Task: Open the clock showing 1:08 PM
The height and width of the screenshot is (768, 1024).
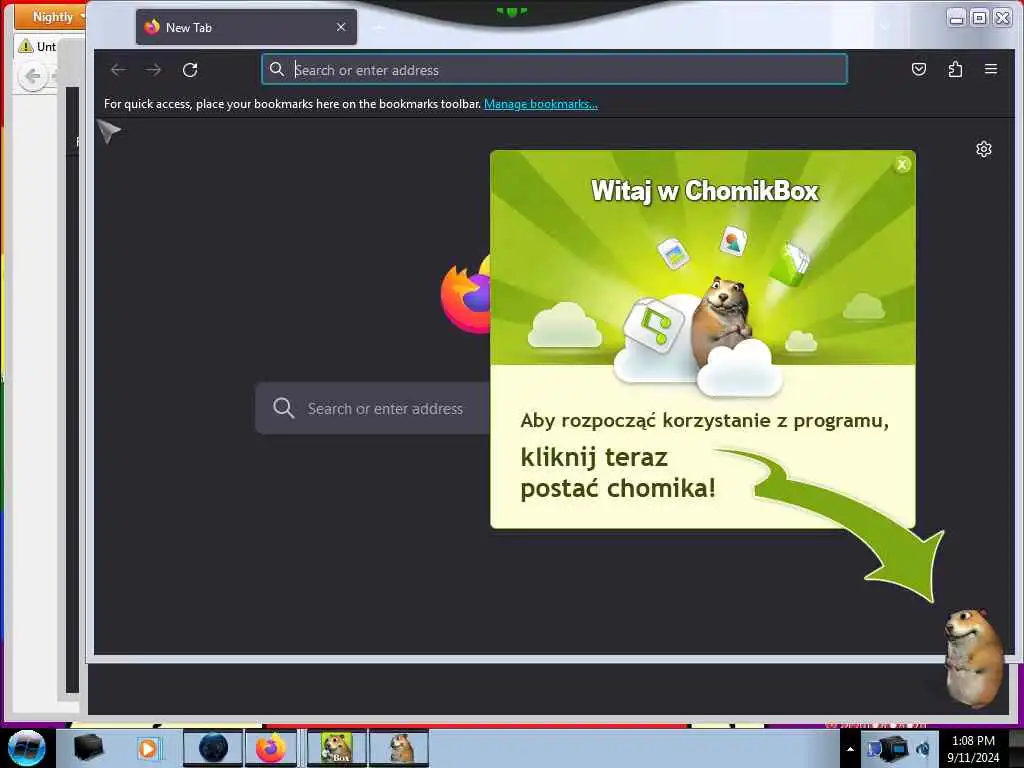Action: [x=973, y=749]
